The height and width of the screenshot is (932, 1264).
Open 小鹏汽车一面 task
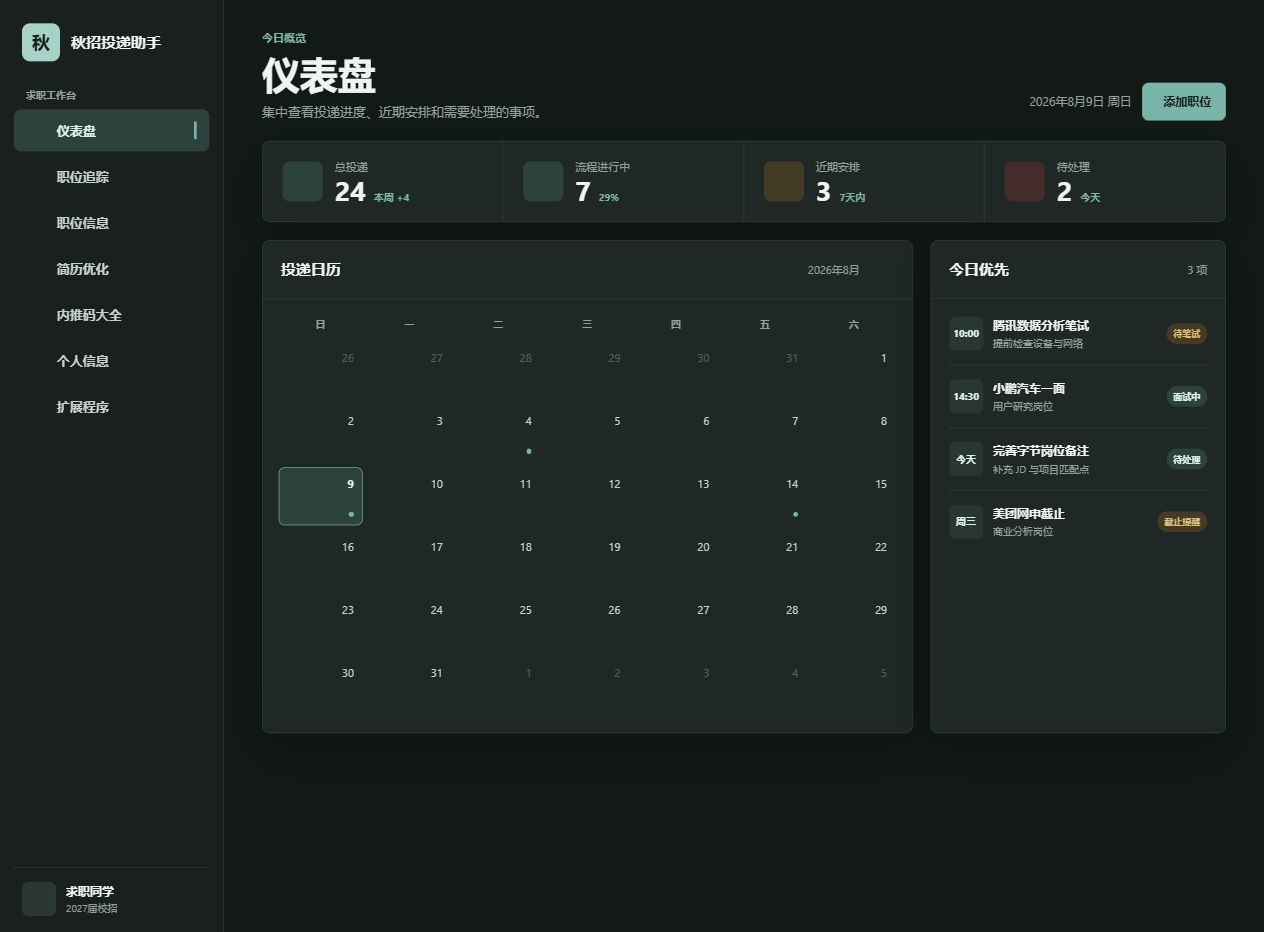(1078, 397)
